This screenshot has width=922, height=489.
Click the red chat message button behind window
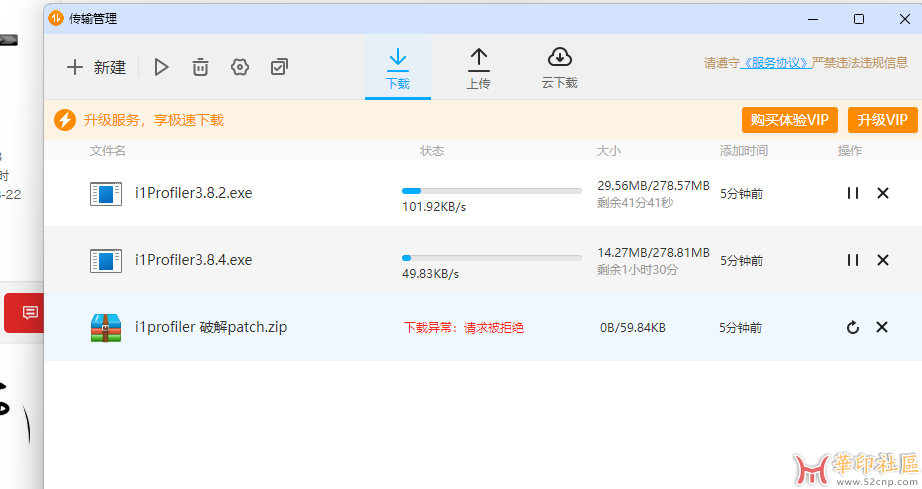25,313
